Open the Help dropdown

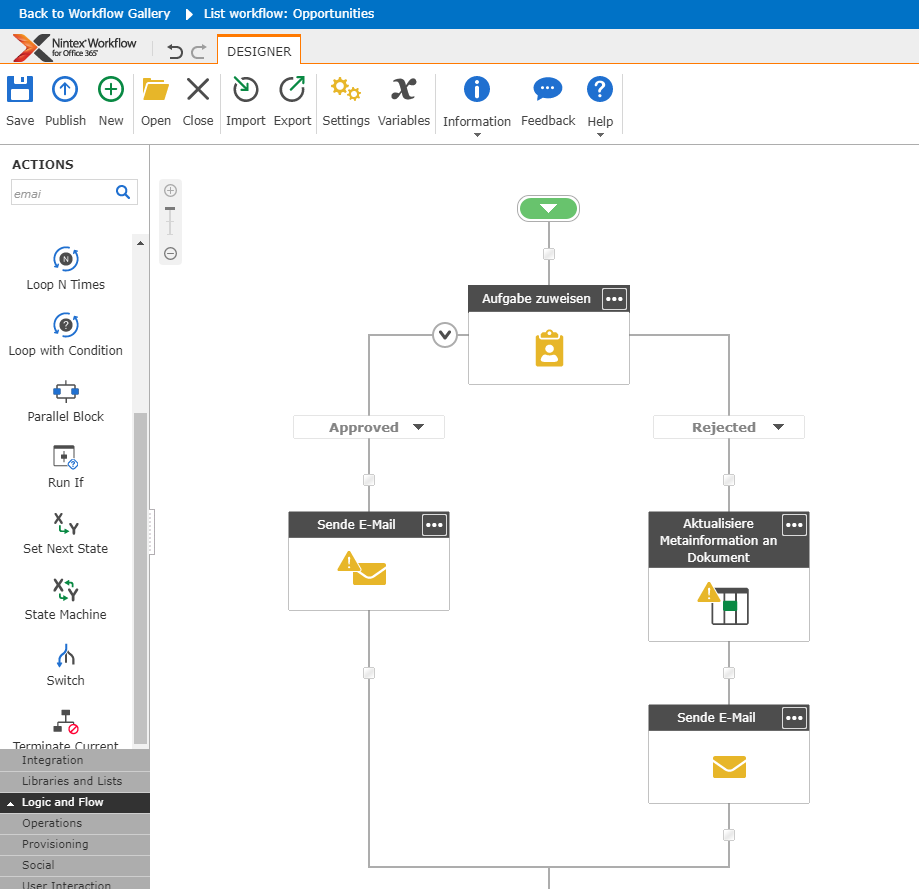tap(600, 105)
